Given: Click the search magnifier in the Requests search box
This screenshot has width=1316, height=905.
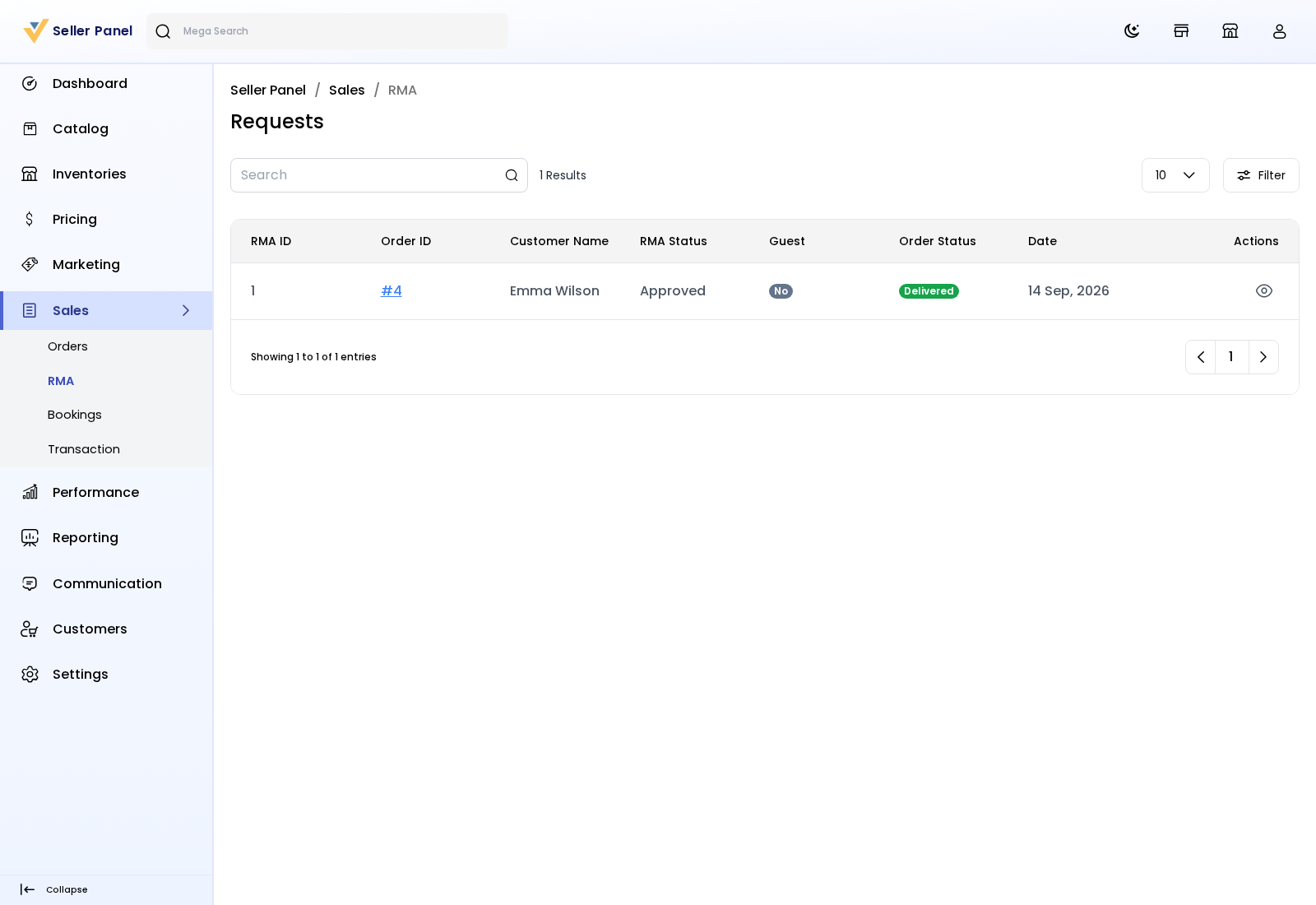Looking at the screenshot, I should (512, 176).
